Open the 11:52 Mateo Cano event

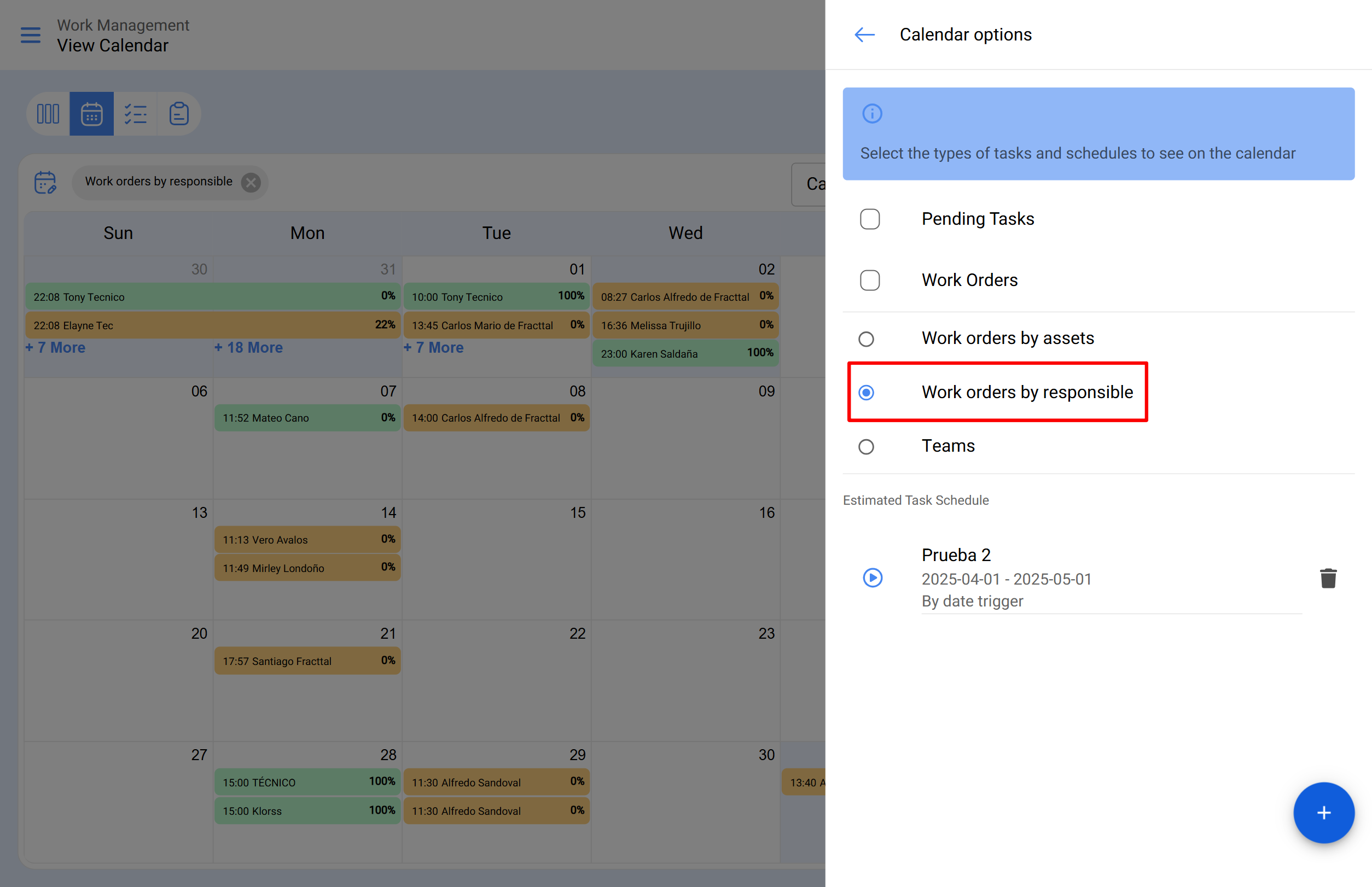point(307,418)
